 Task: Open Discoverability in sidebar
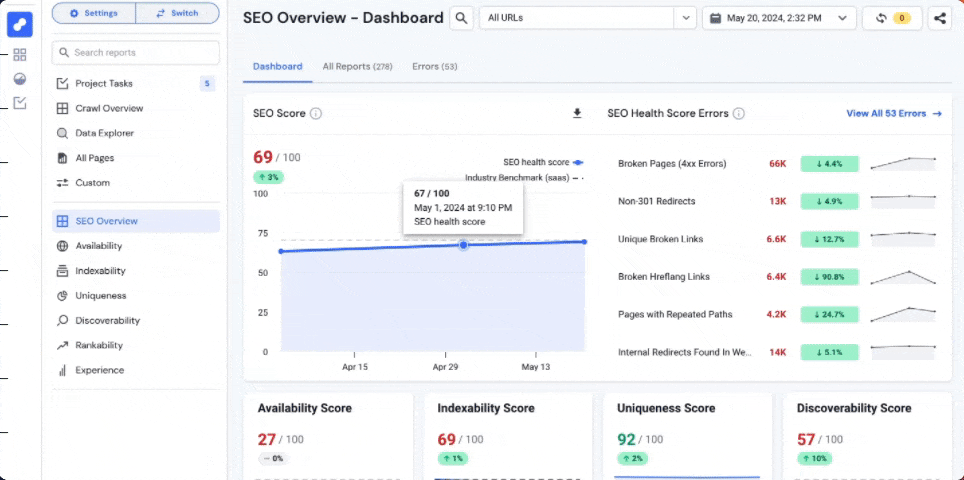[135, 320]
